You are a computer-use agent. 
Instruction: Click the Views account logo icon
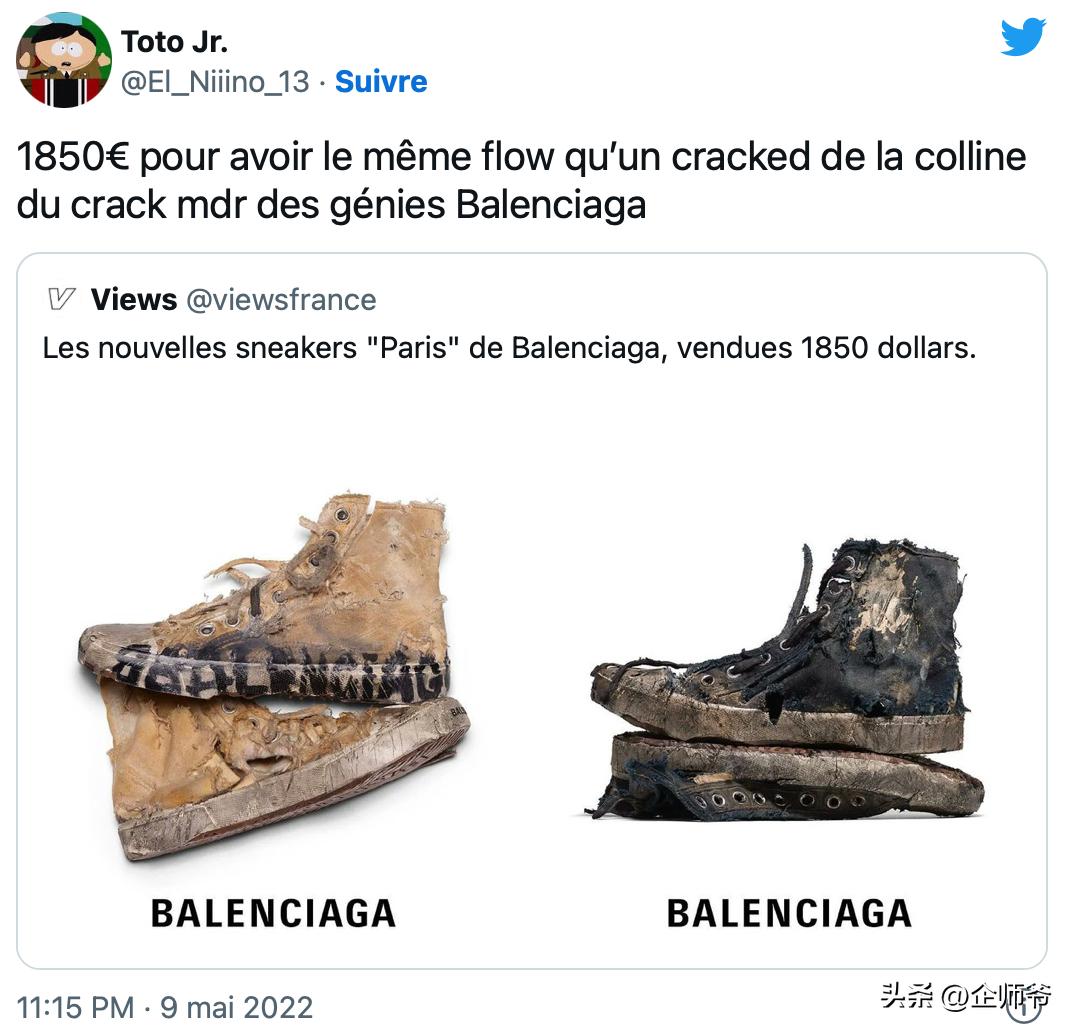pyautogui.click(x=61, y=299)
